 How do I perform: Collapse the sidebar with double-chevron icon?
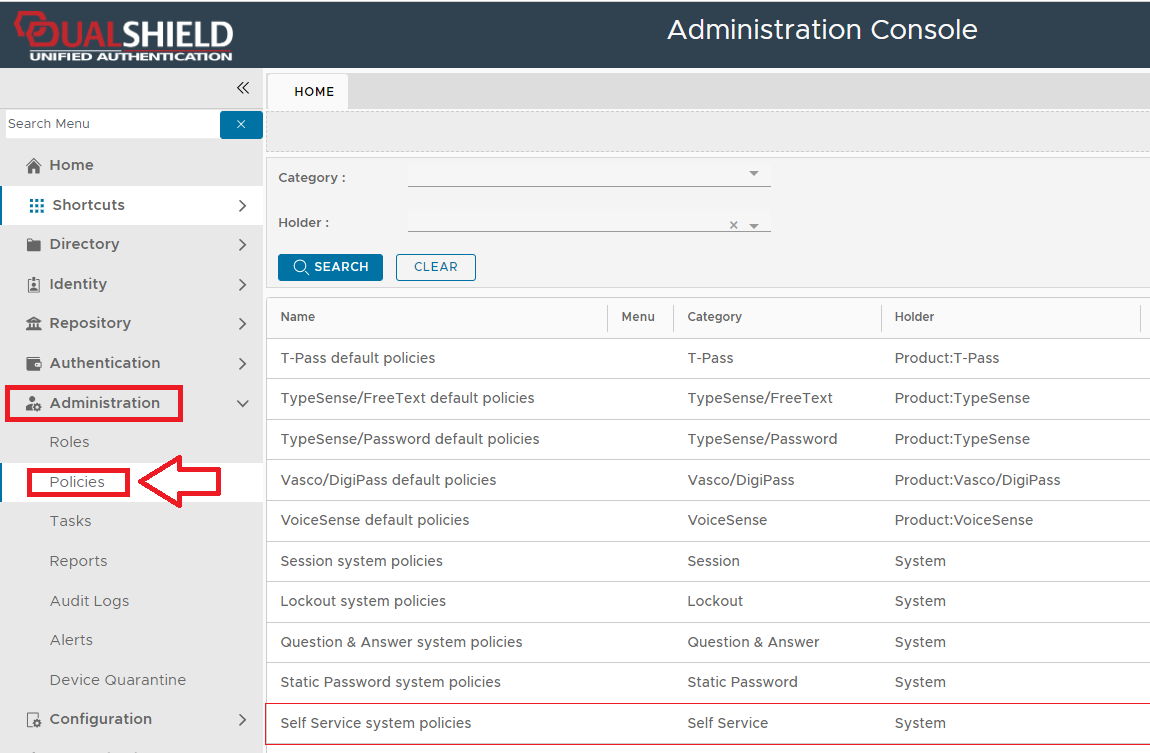243,88
